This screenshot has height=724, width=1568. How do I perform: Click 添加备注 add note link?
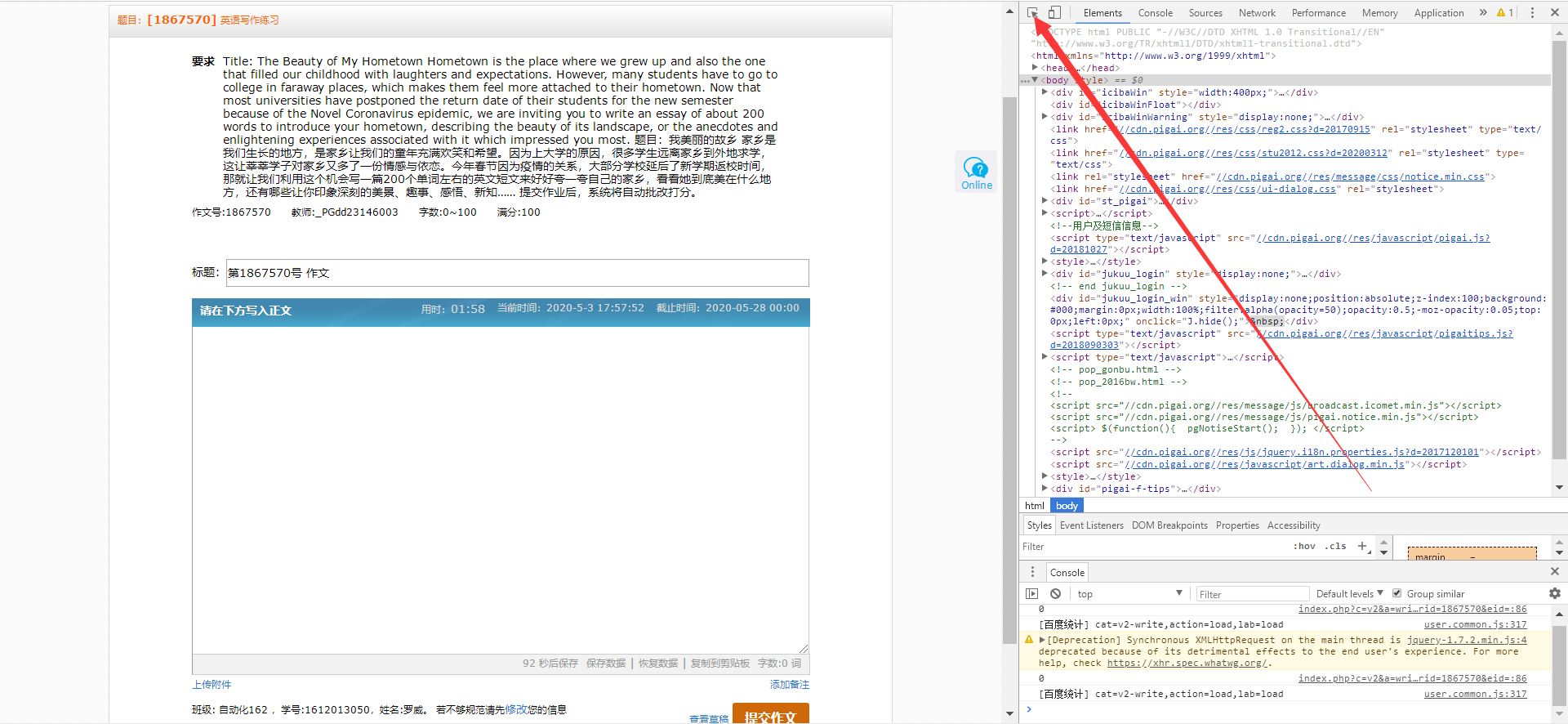coord(790,685)
